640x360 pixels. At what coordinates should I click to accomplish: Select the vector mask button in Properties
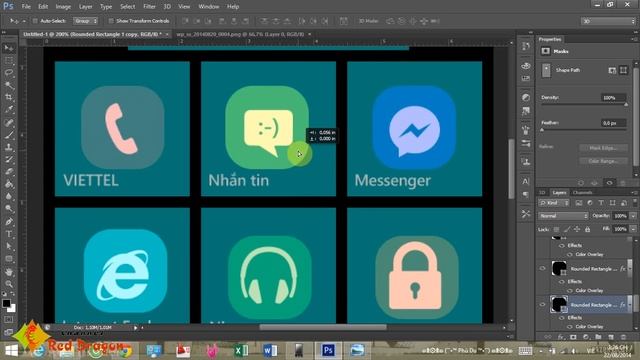(x=623, y=70)
